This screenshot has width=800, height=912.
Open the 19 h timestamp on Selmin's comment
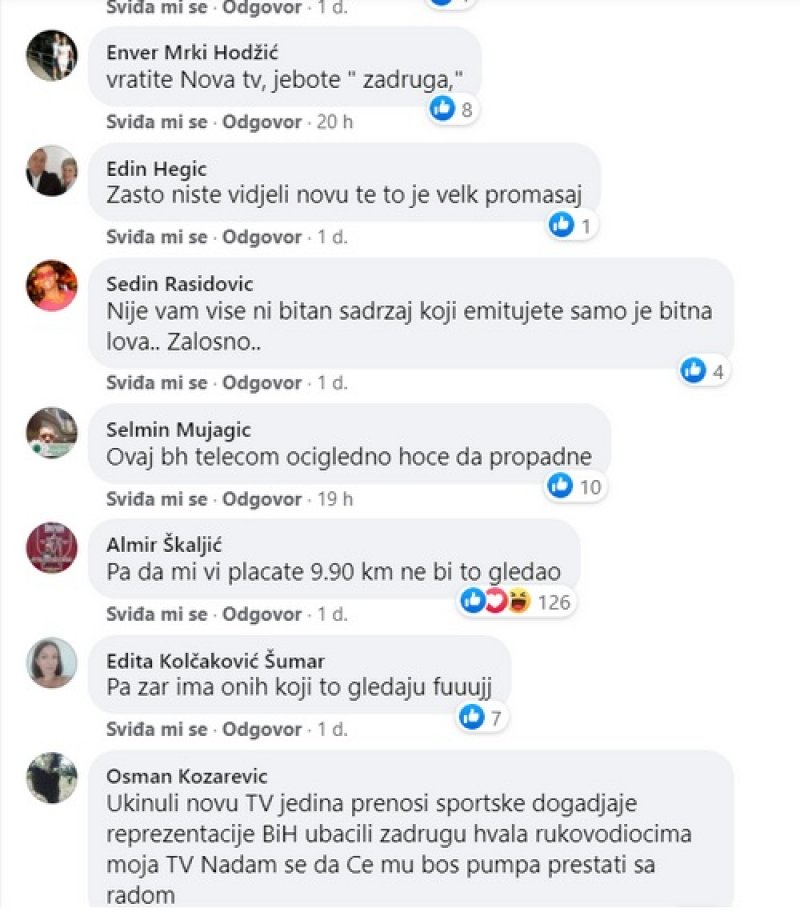(335, 499)
